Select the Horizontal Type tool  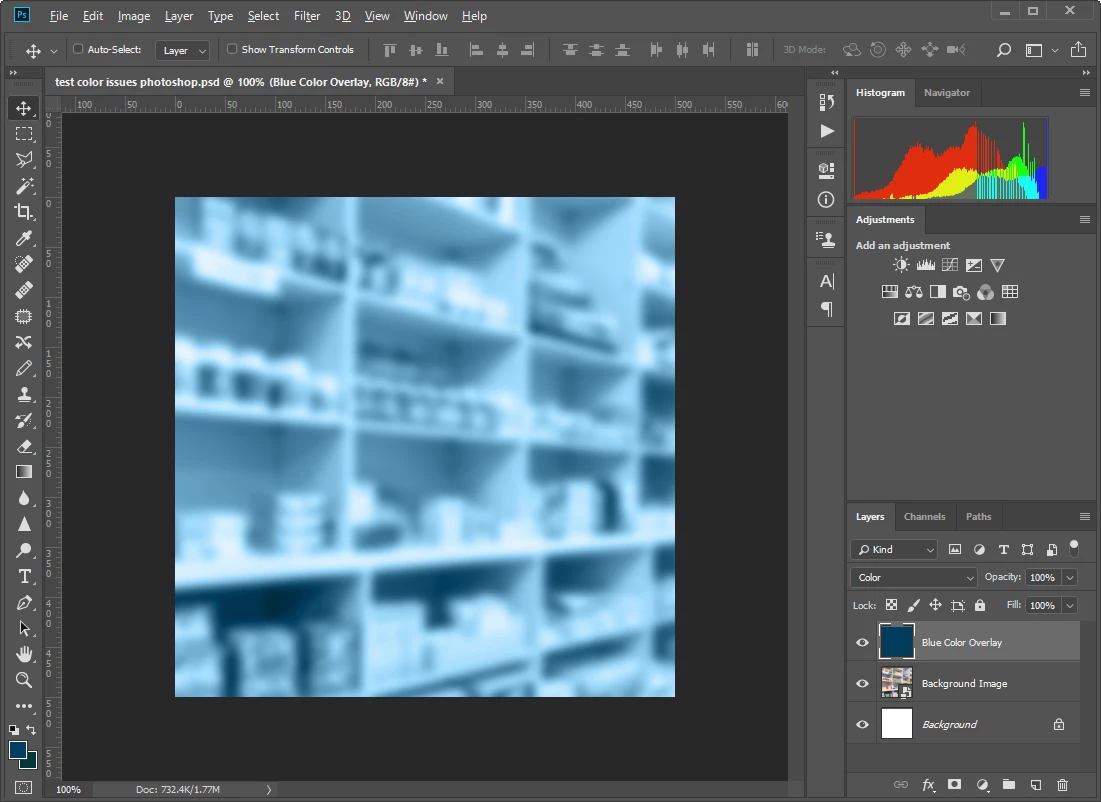point(24,577)
